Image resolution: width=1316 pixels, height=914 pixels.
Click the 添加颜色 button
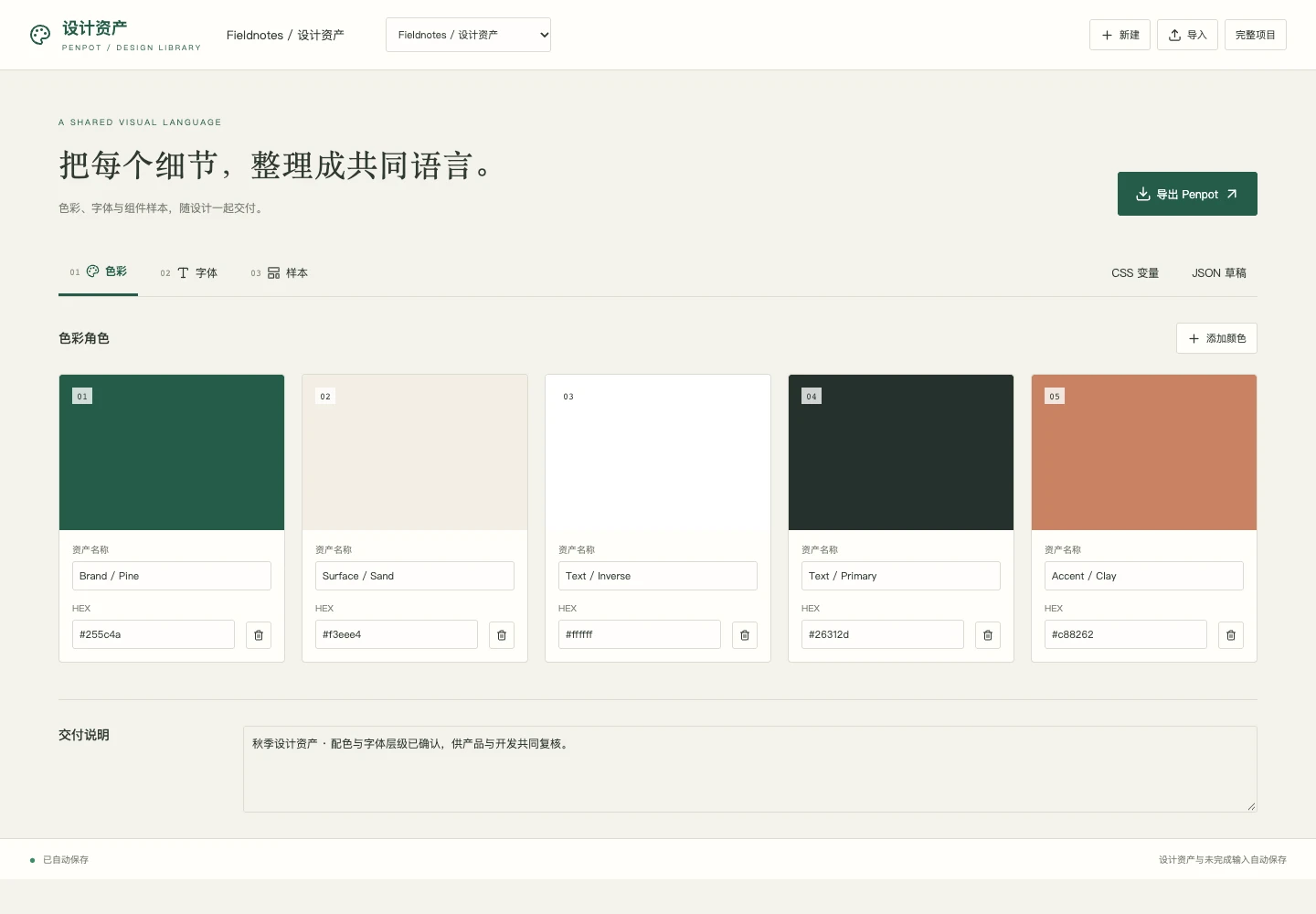1216,338
